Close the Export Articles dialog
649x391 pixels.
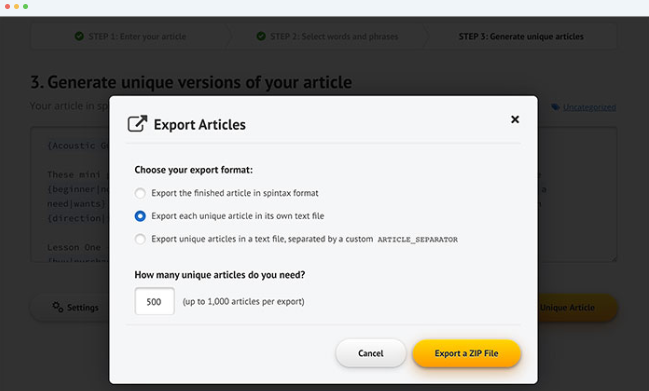[514, 120]
